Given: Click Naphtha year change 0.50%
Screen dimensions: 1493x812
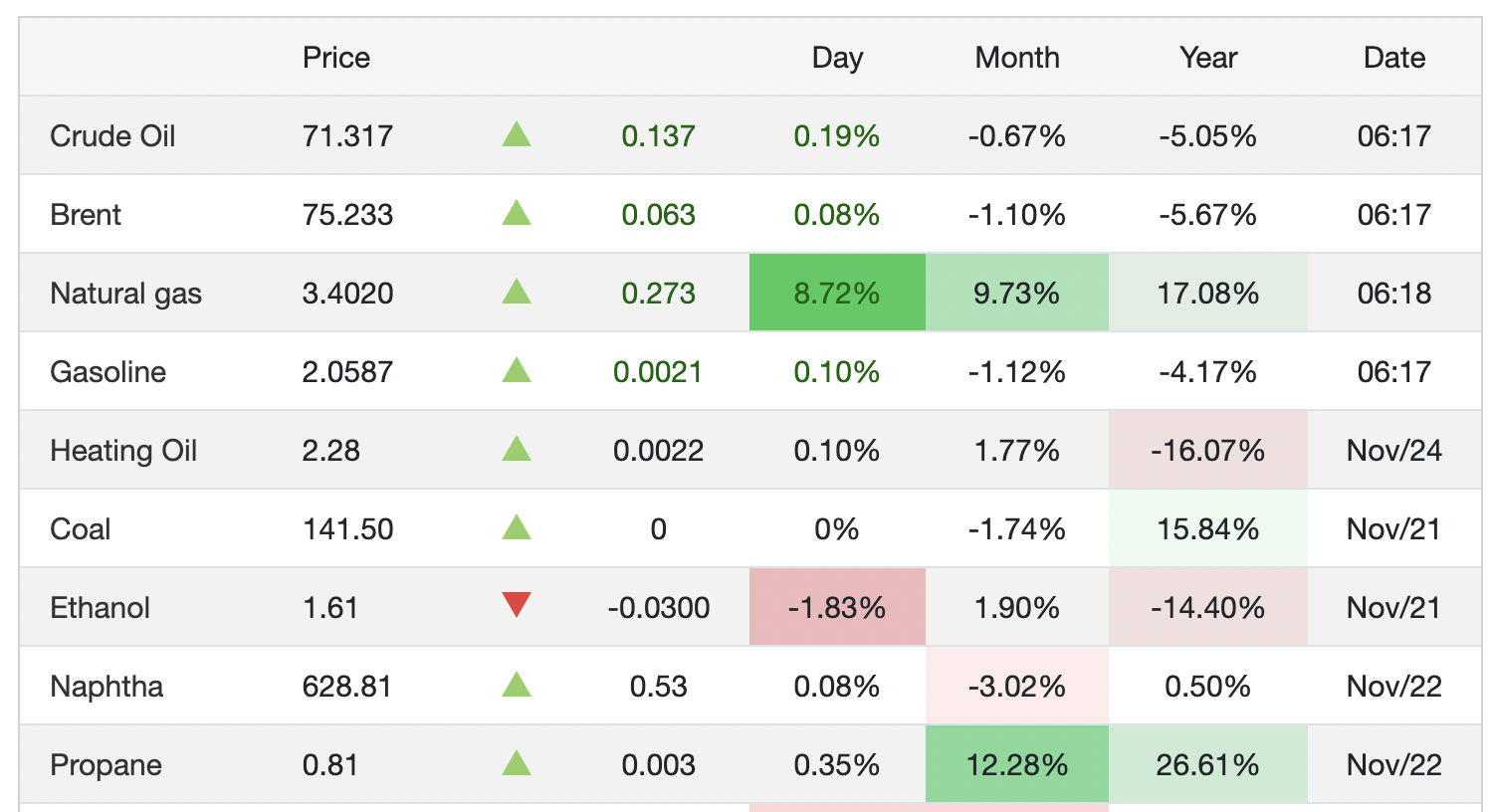Looking at the screenshot, I should click(x=1208, y=687).
